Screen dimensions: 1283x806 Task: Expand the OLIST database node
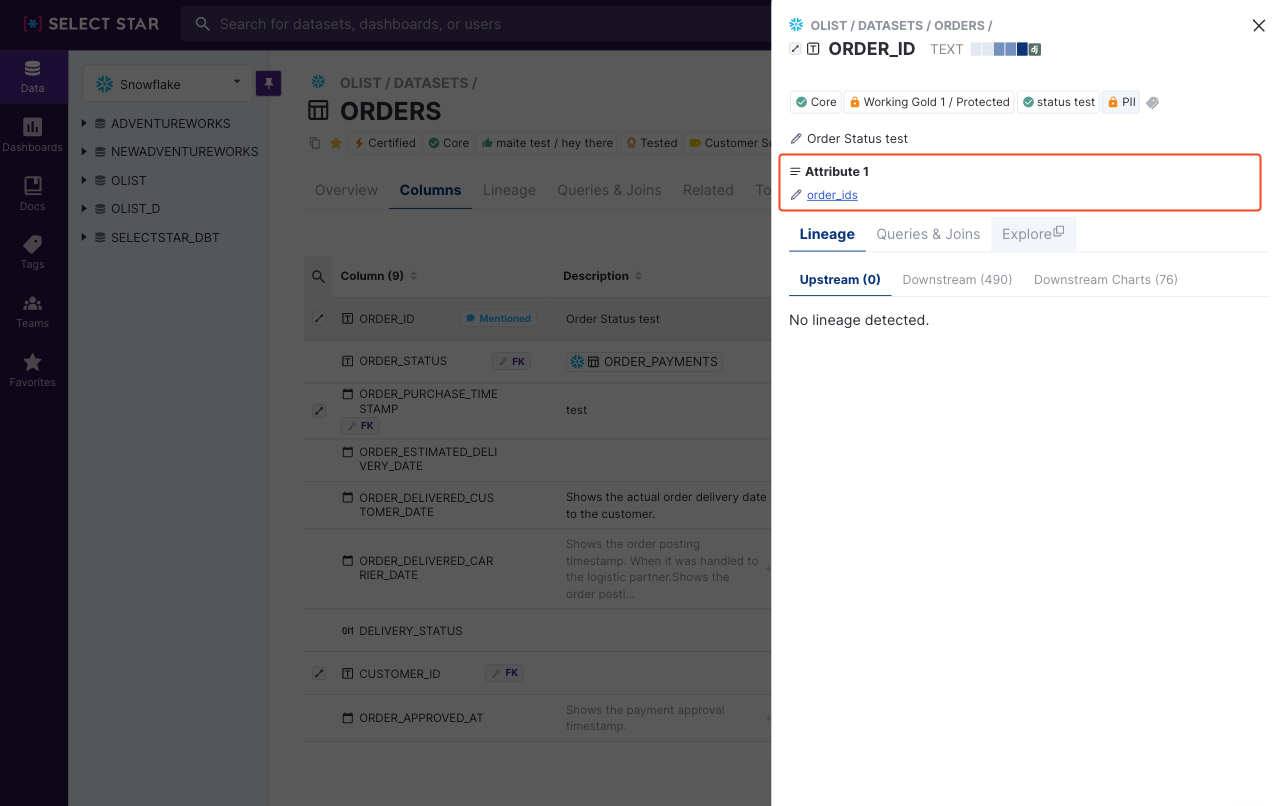[85, 181]
